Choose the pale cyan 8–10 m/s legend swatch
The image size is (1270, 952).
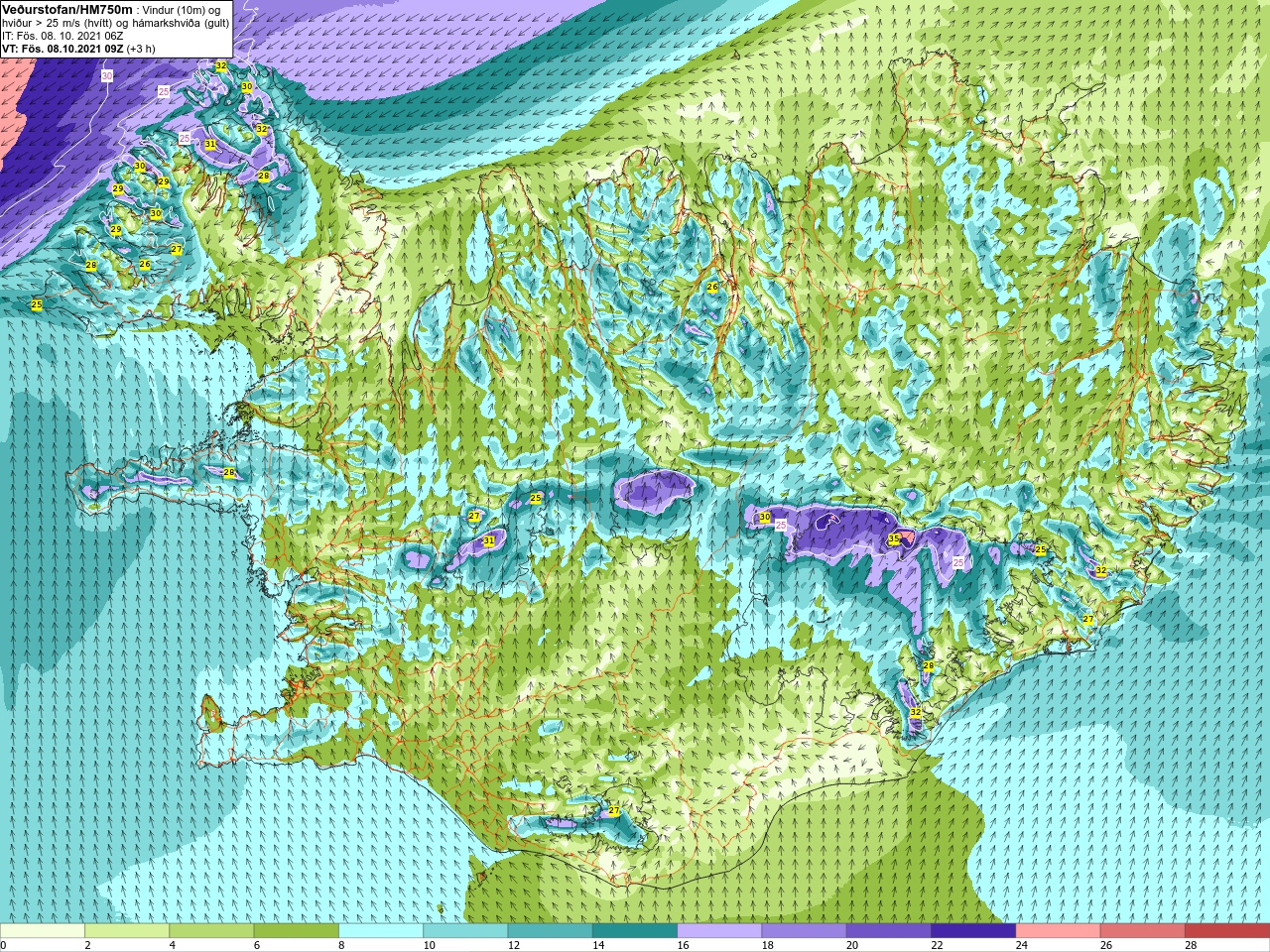point(381,931)
